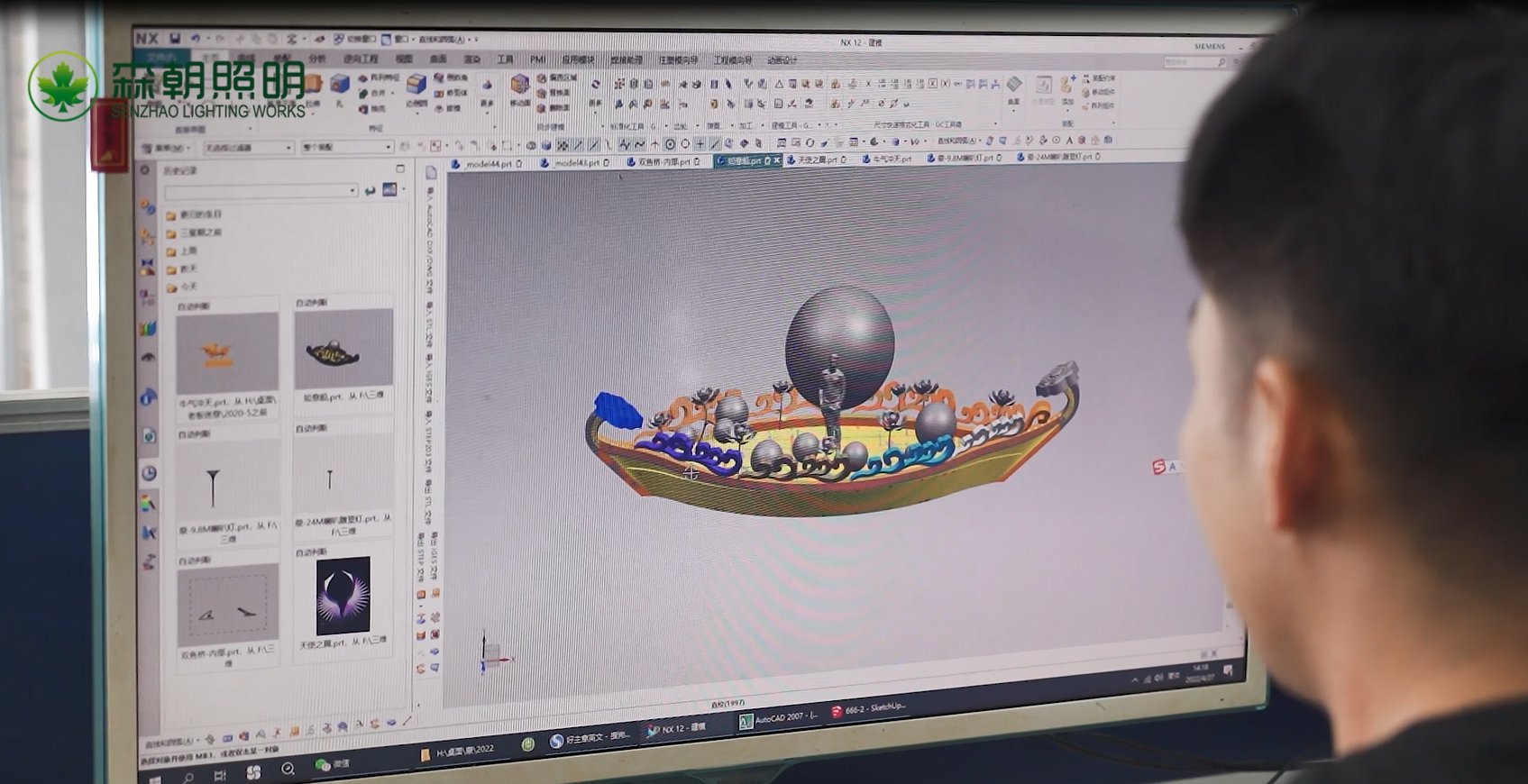
Task: Click the NX 12 taskbar button
Action: (x=676, y=729)
